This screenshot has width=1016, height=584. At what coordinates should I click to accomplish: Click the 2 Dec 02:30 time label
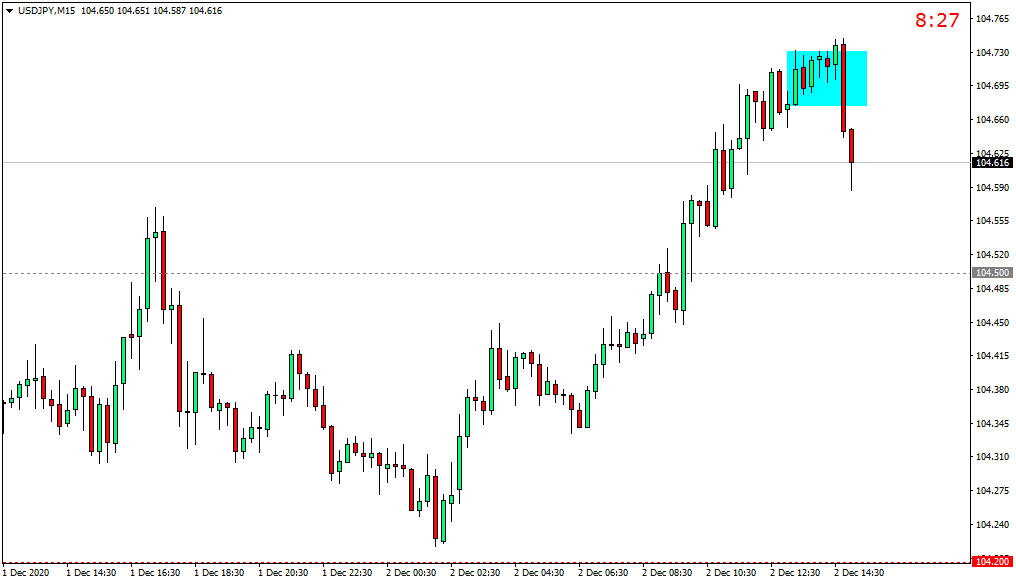[x=475, y=573]
